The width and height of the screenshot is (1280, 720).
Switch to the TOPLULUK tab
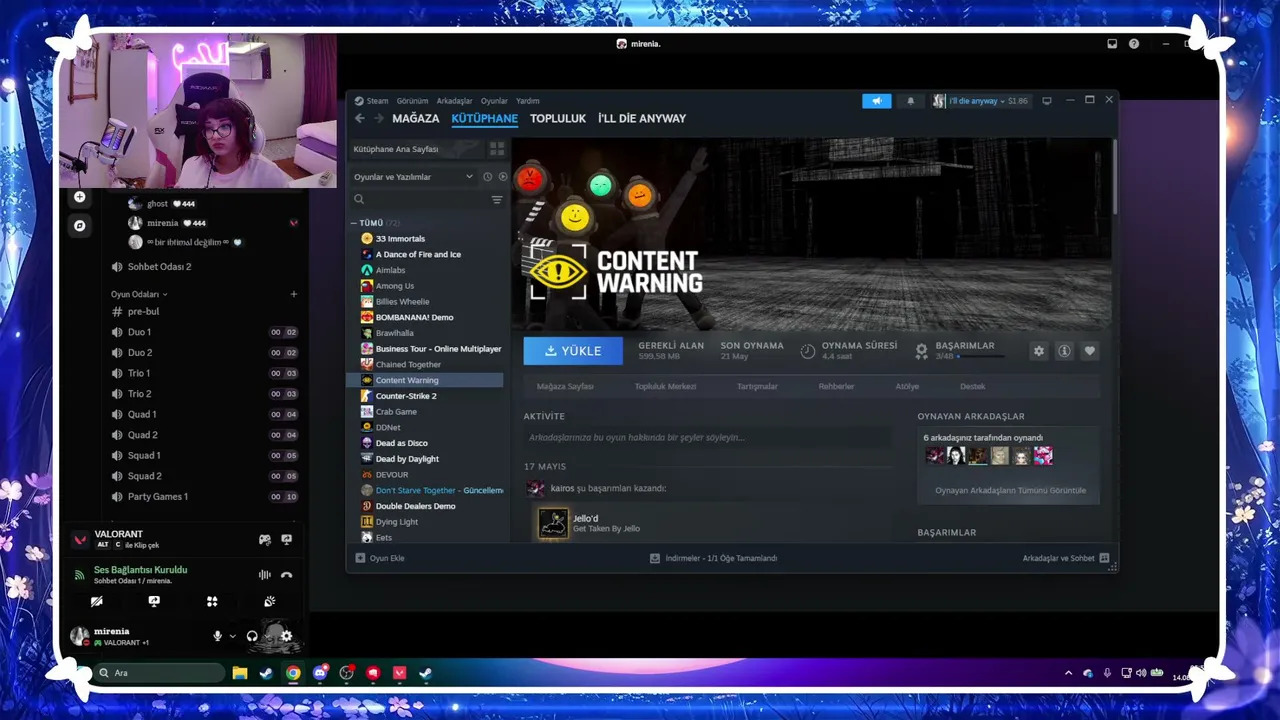(x=558, y=118)
